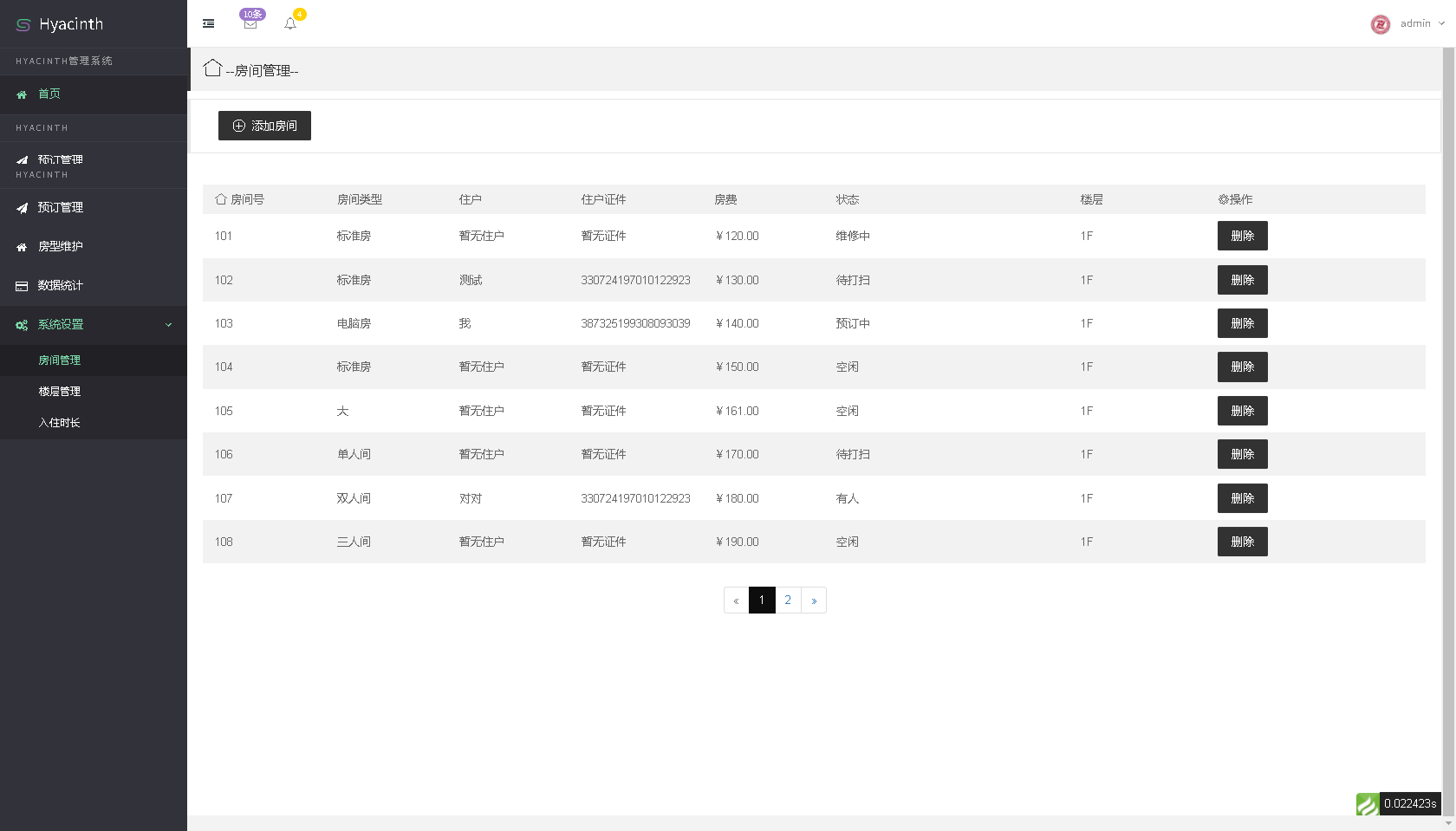Open the ThinkPHP debug trace icon

click(x=1368, y=804)
